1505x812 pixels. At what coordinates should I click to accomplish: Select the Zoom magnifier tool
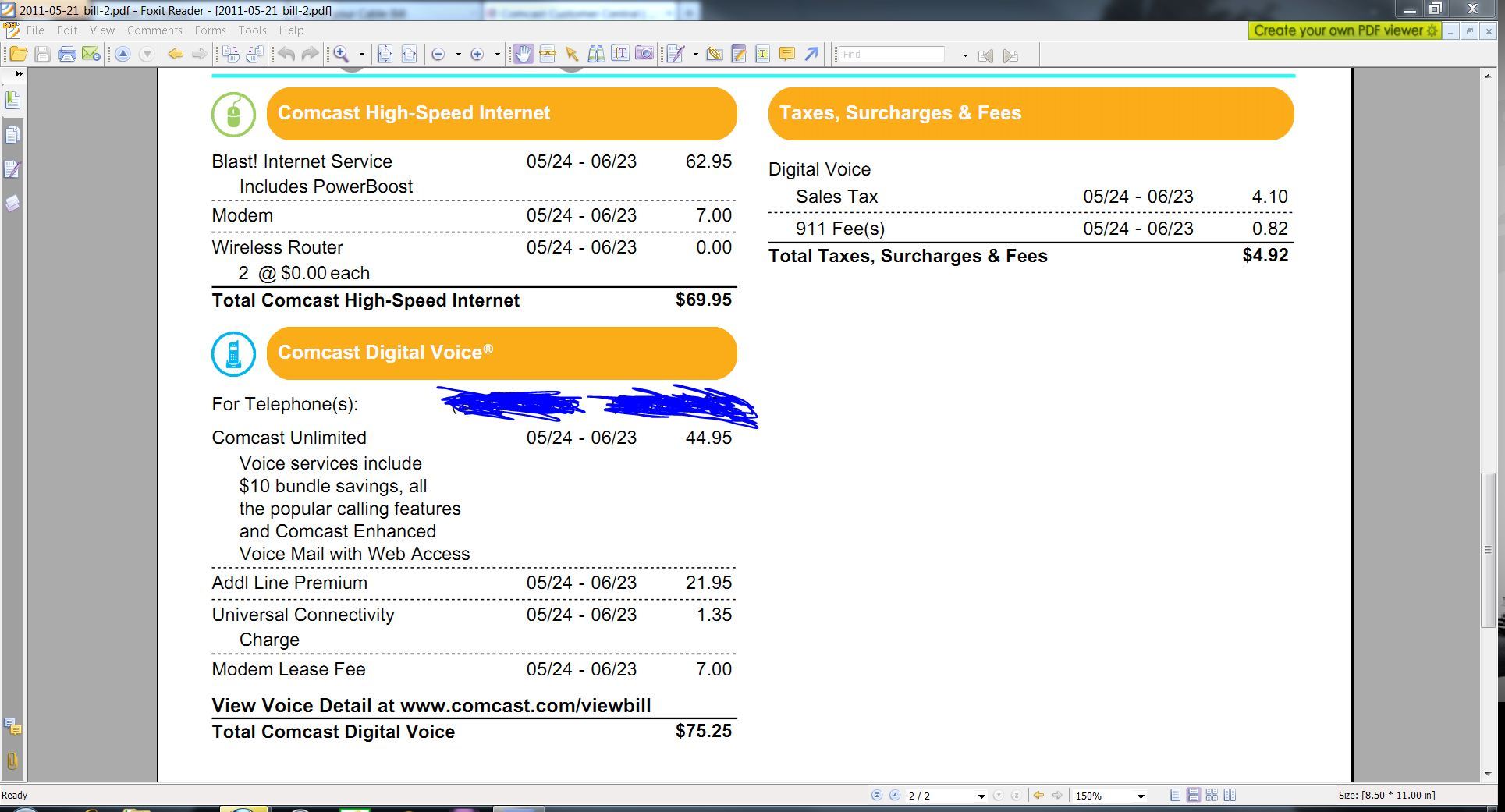click(x=341, y=54)
